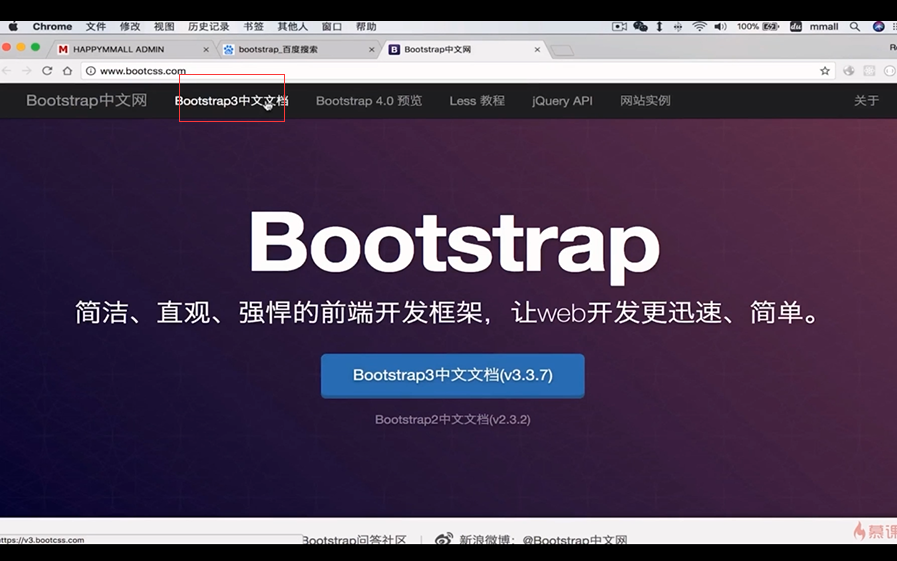Click the green fullscreen window button
The height and width of the screenshot is (561, 897).
[x=35, y=47]
